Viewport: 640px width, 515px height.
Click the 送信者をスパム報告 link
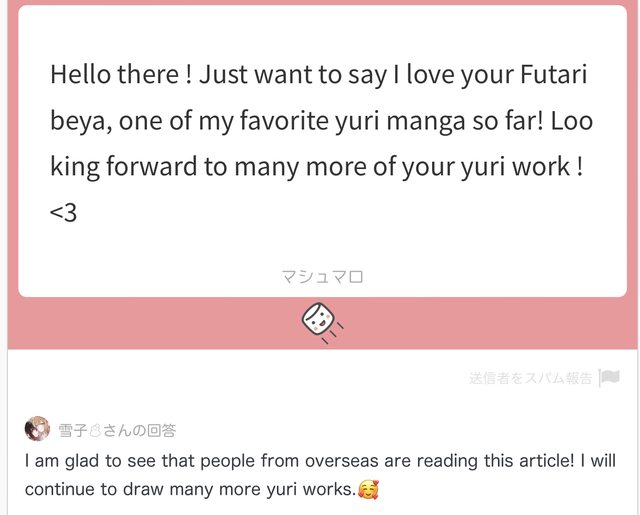tap(530, 378)
